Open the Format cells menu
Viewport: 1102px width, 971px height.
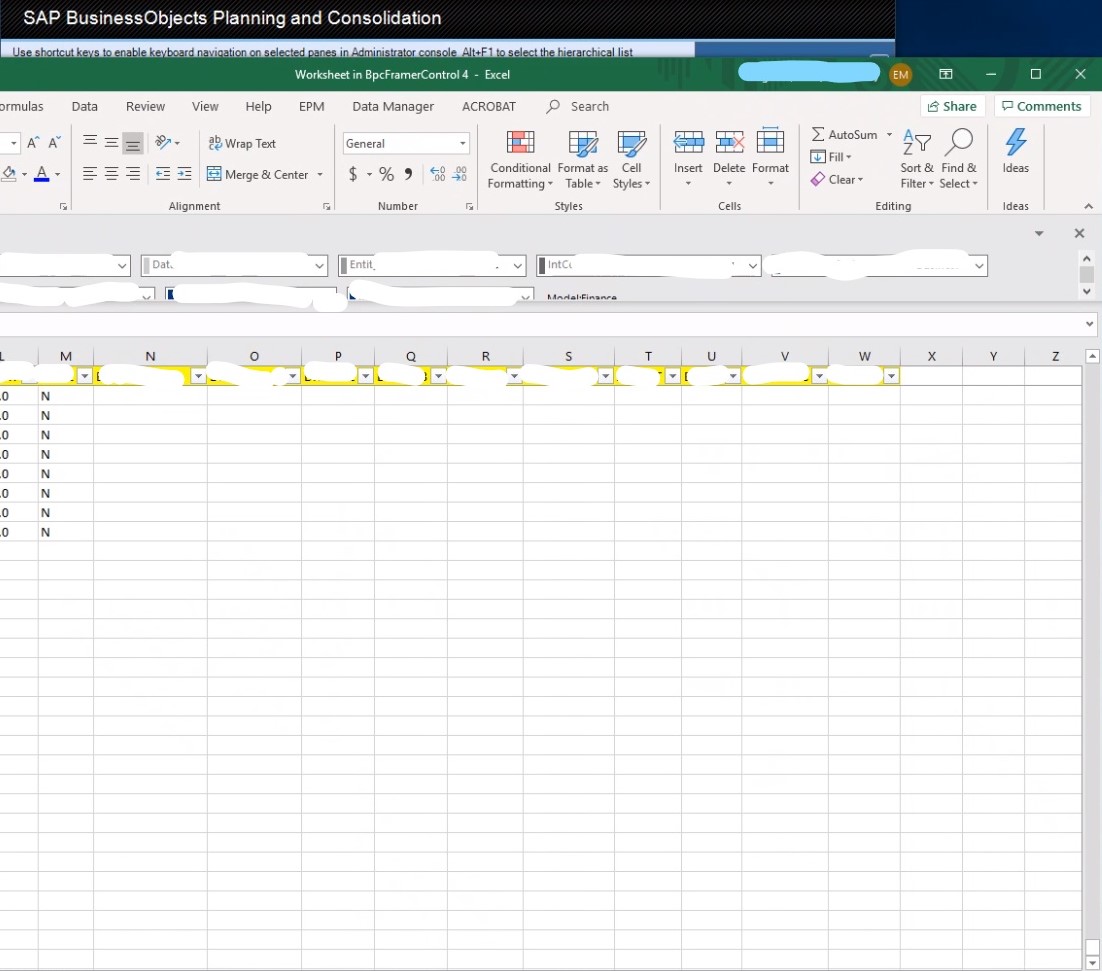[x=770, y=159]
